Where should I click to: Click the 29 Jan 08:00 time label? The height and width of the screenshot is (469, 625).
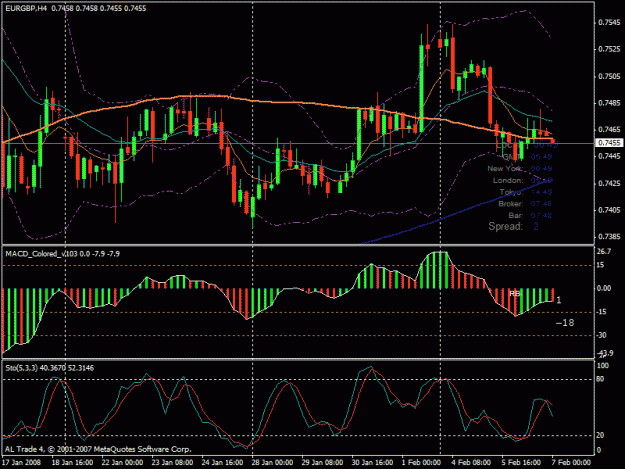click(322, 463)
